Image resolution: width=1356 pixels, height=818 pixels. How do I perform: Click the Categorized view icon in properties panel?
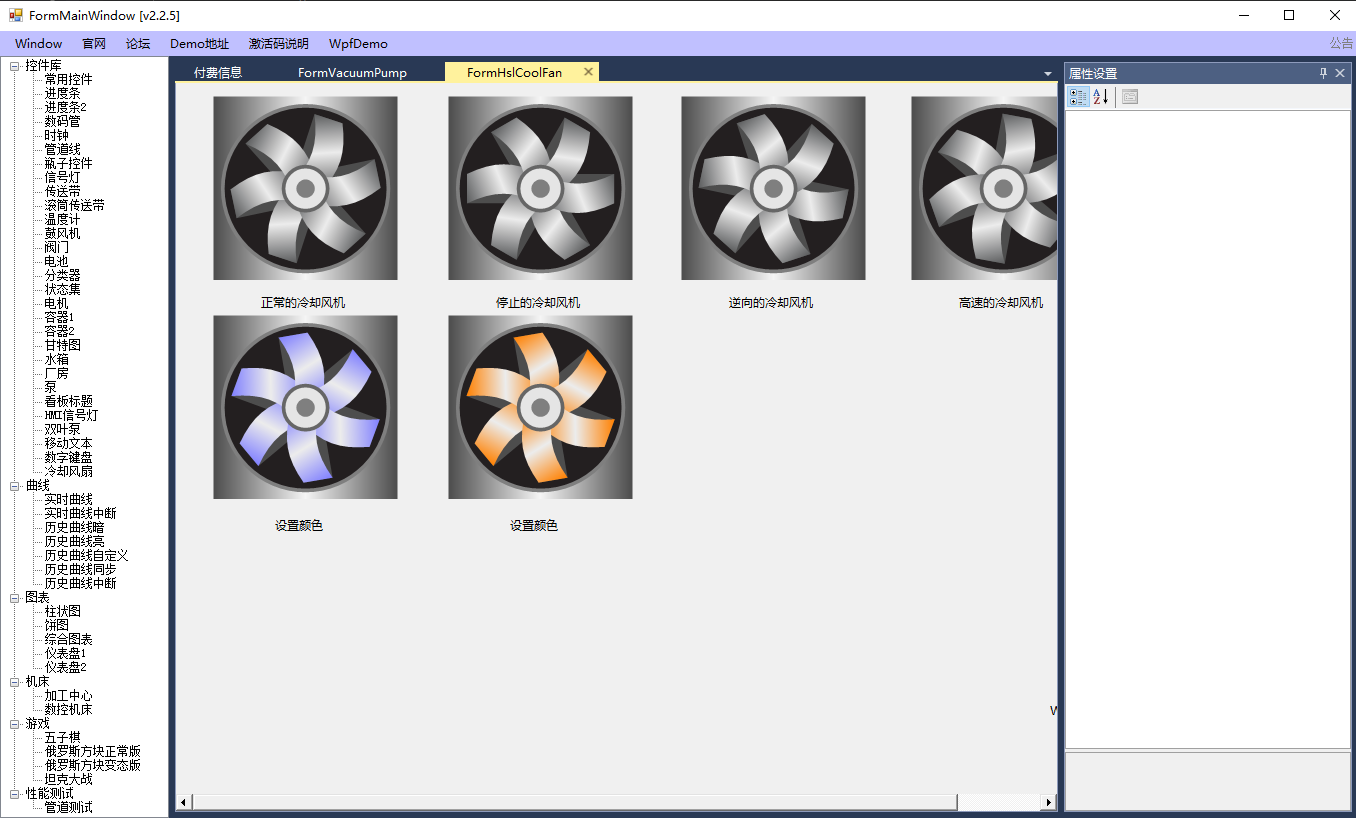pyautogui.click(x=1078, y=97)
